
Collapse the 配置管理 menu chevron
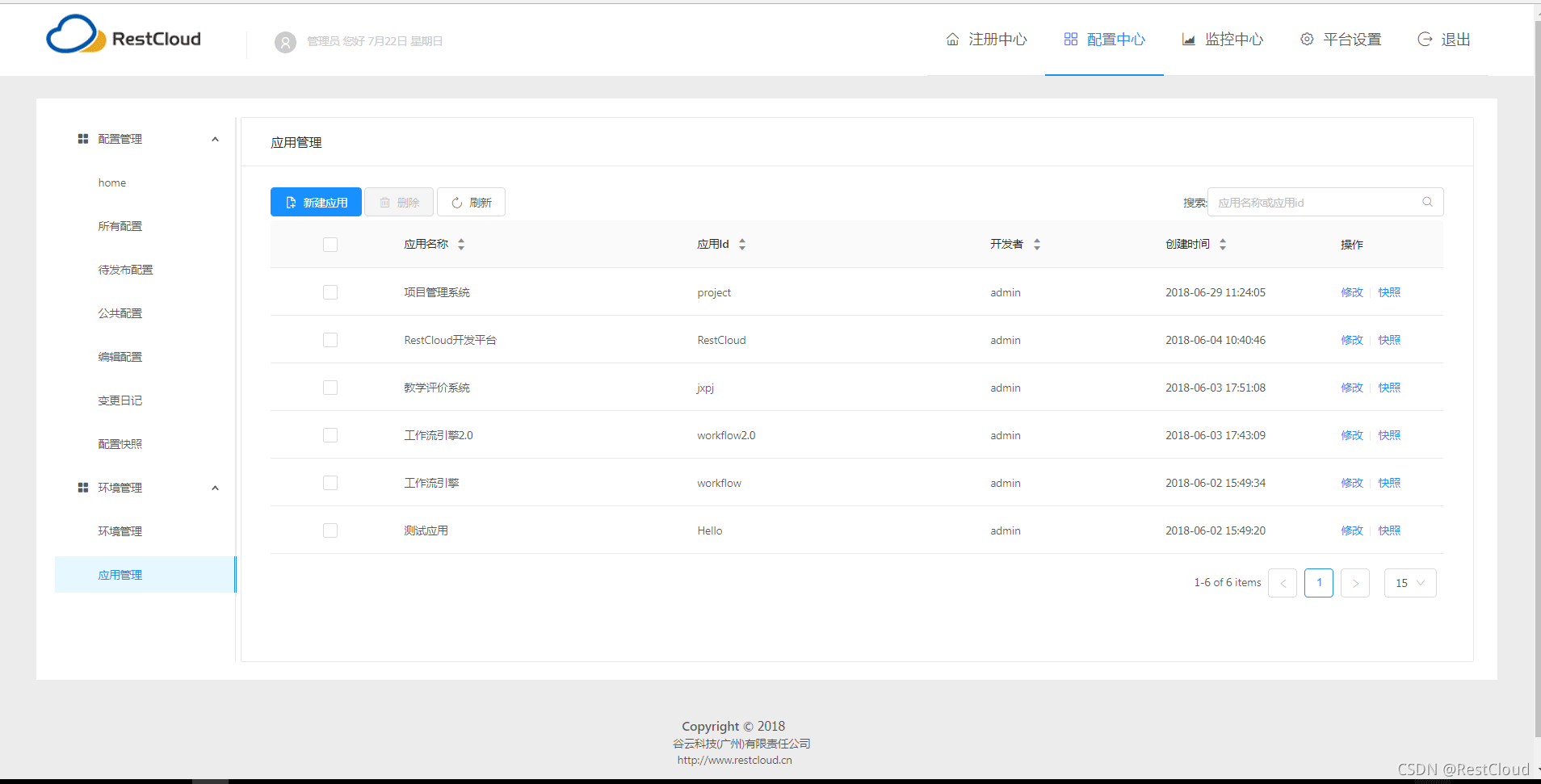tap(216, 139)
